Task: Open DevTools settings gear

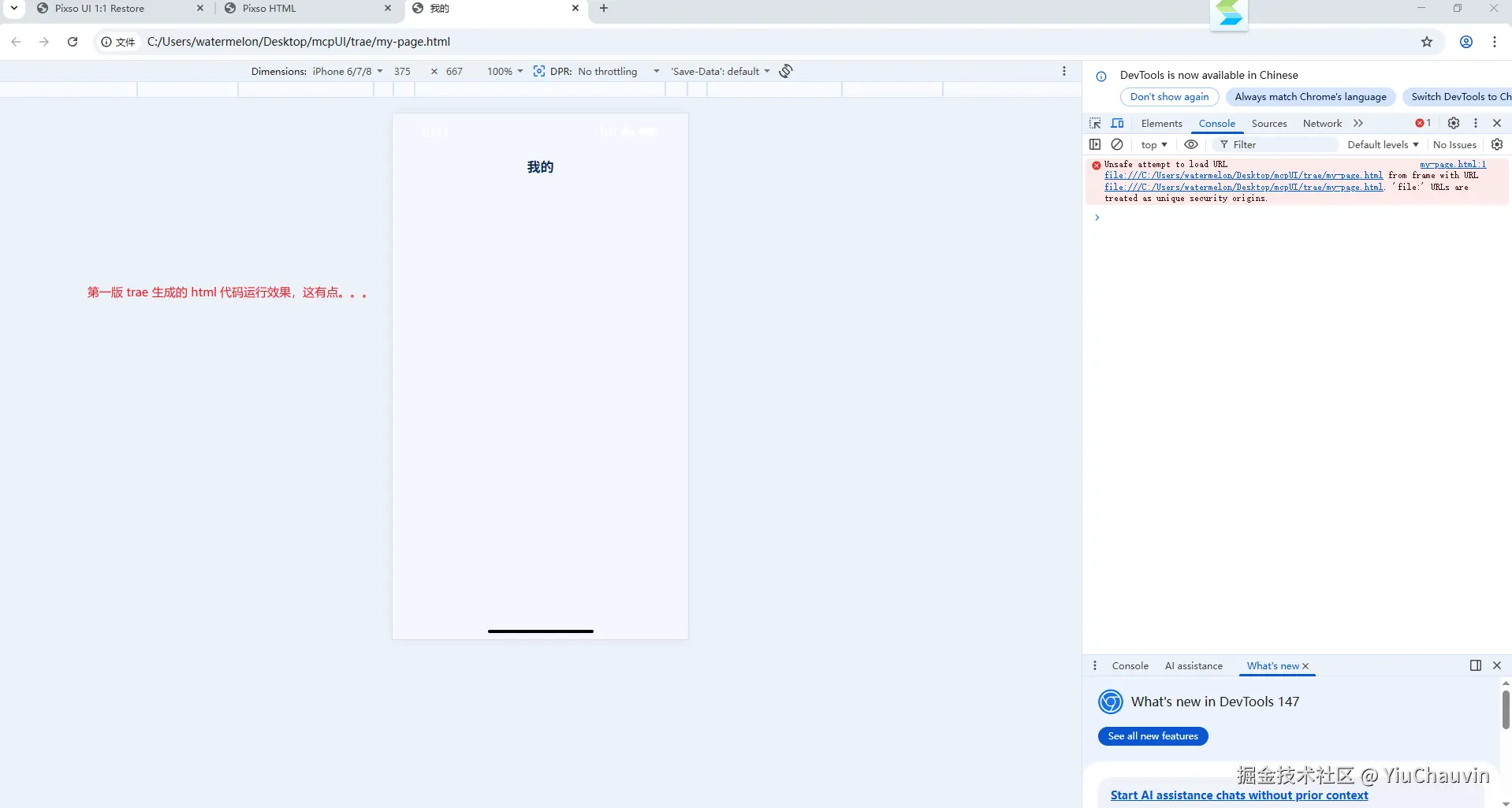Action: (1454, 123)
